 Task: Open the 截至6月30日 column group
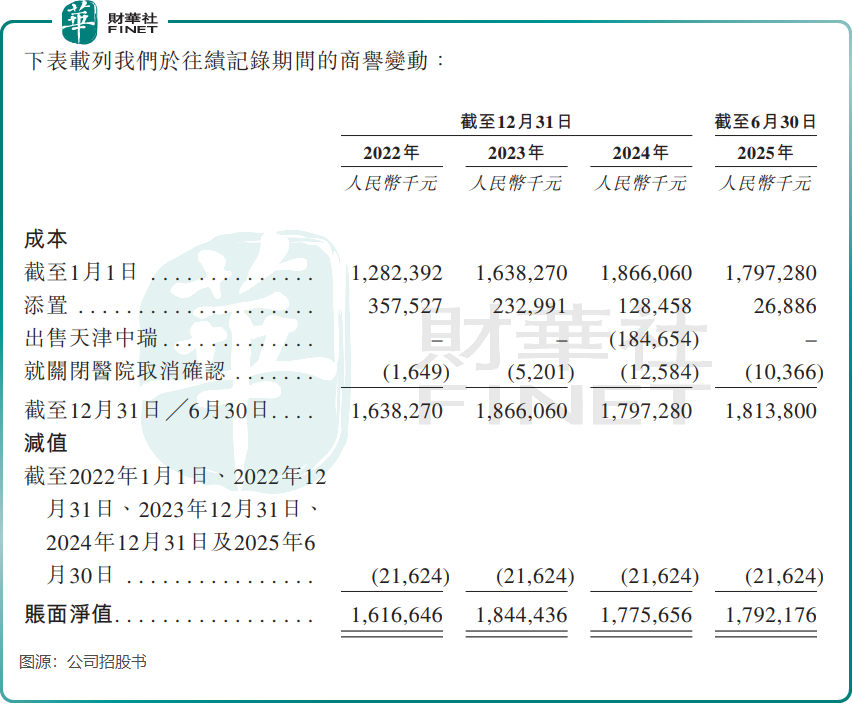click(764, 120)
